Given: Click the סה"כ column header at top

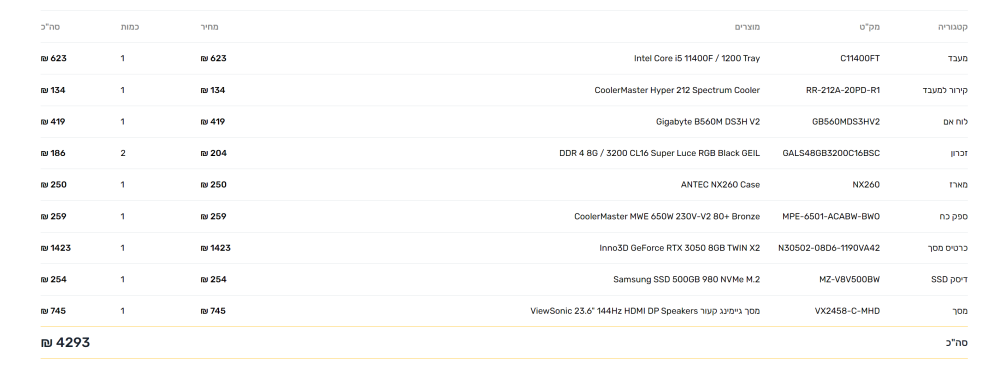Looking at the screenshot, I should click(50, 27).
